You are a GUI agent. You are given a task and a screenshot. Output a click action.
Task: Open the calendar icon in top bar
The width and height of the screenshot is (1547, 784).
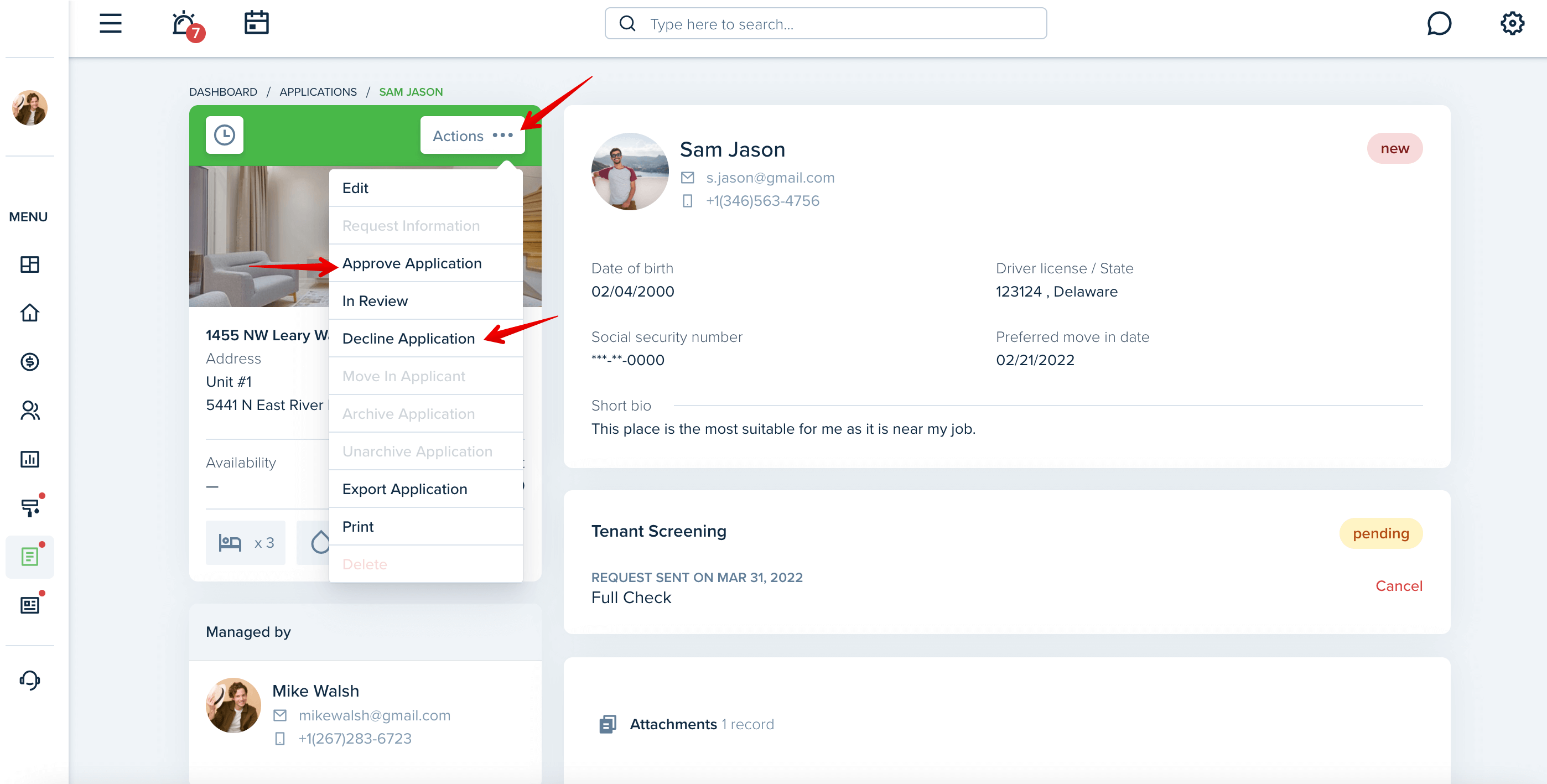pyautogui.click(x=256, y=23)
